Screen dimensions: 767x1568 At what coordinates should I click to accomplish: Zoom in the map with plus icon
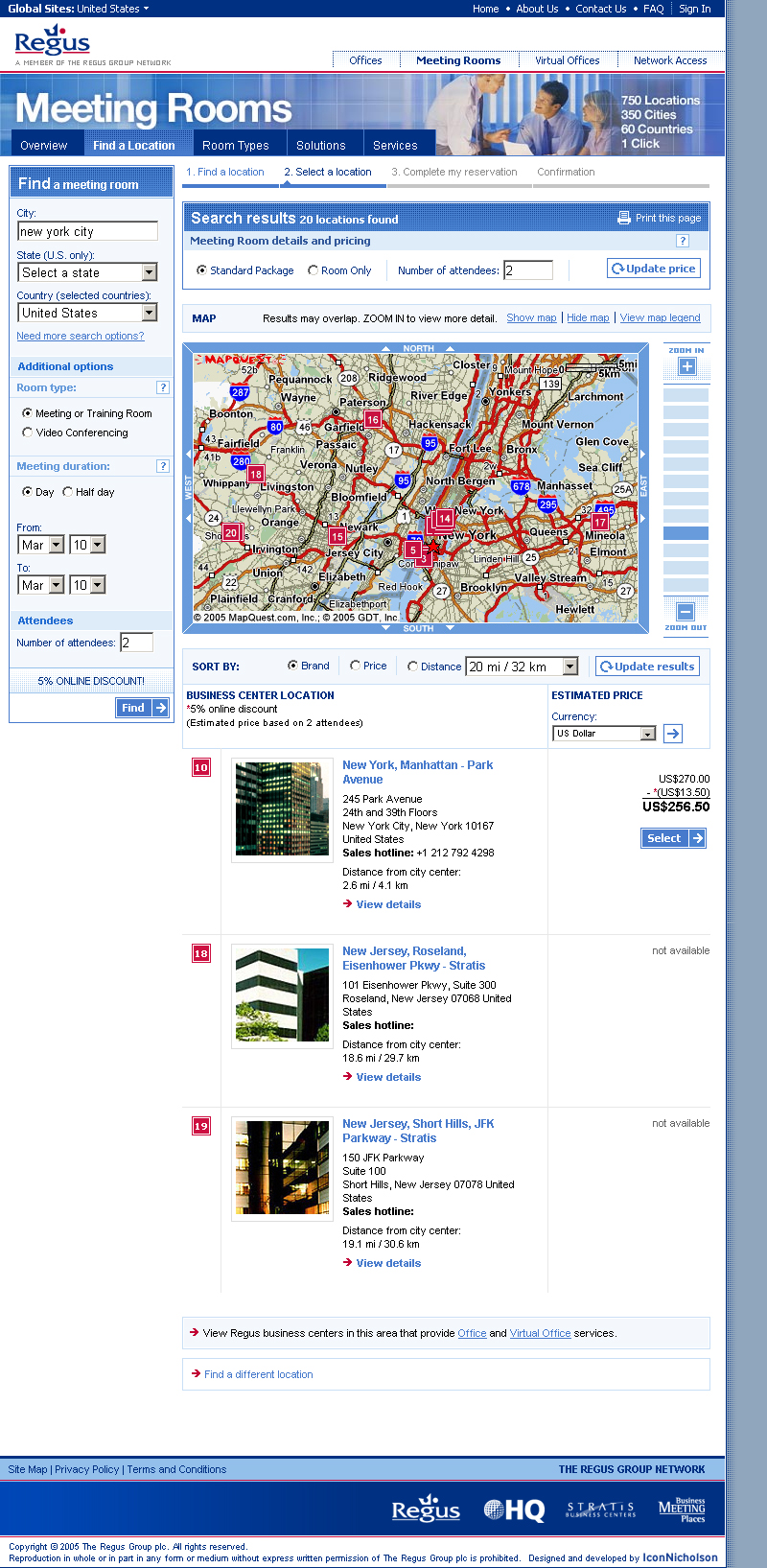[686, 366]
